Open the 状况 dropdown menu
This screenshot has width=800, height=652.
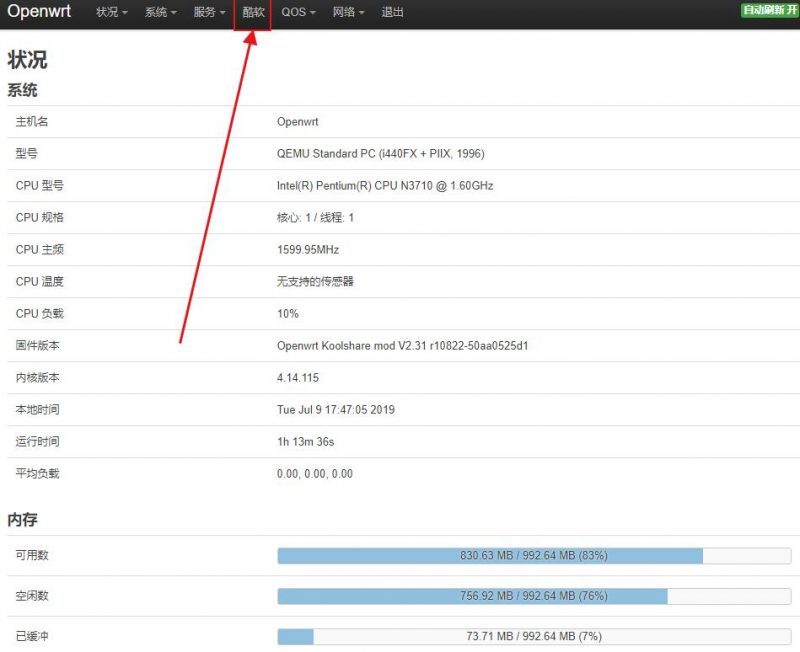click(111, 13)
